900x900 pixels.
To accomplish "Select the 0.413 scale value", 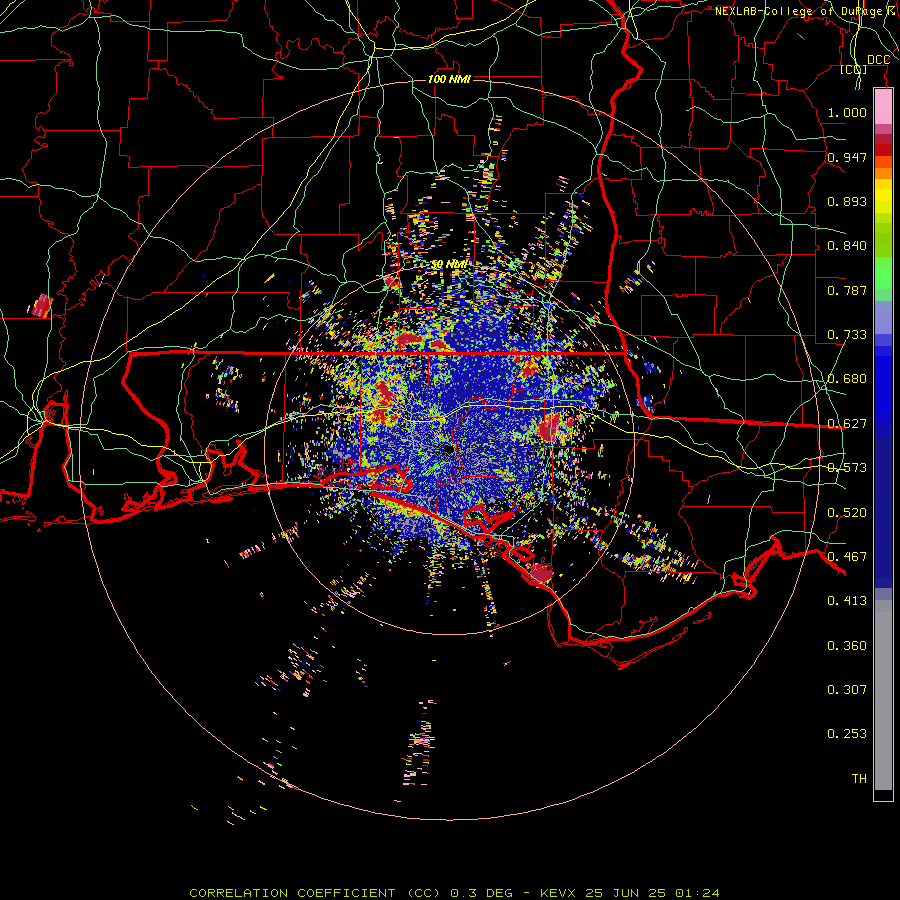I will coord(847,601).
